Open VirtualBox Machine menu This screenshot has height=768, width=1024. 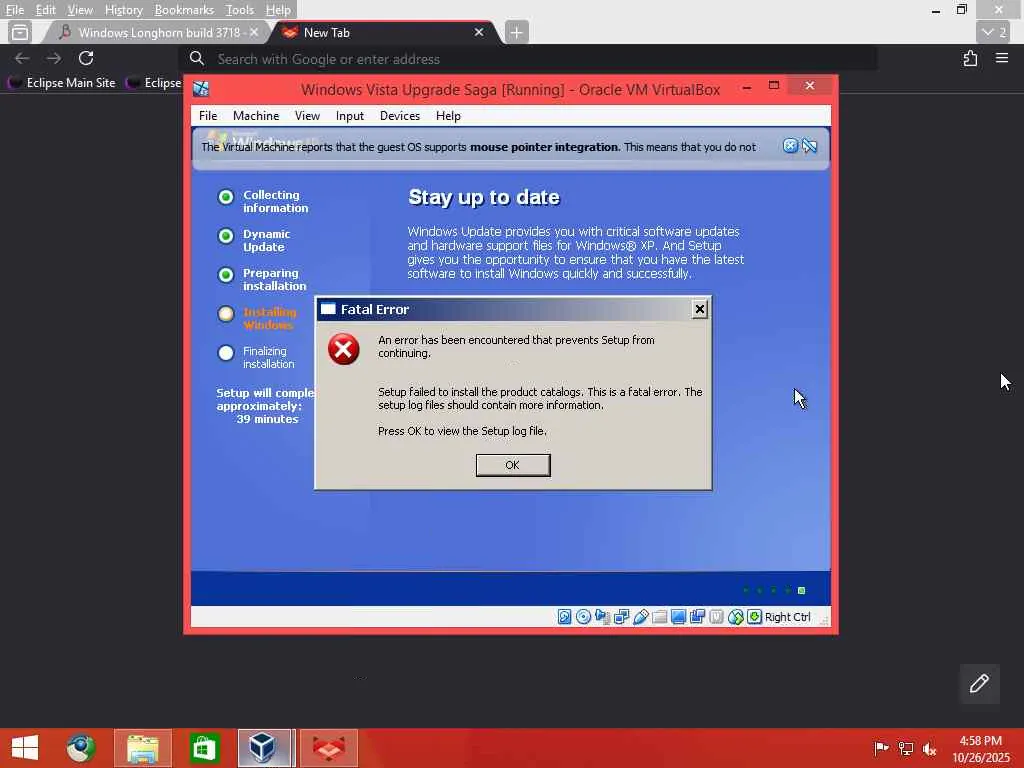click(256, 116)
